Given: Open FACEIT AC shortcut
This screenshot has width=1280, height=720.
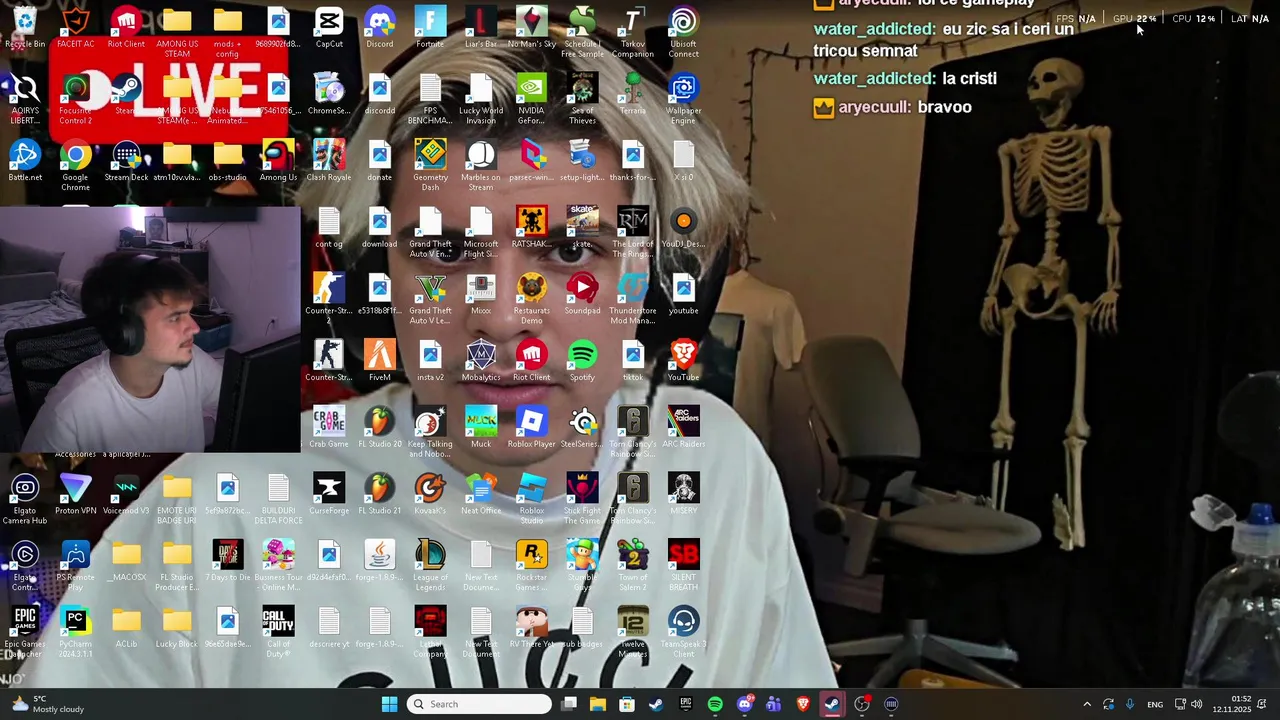Looking at the screenshot, I should [75, 28].
